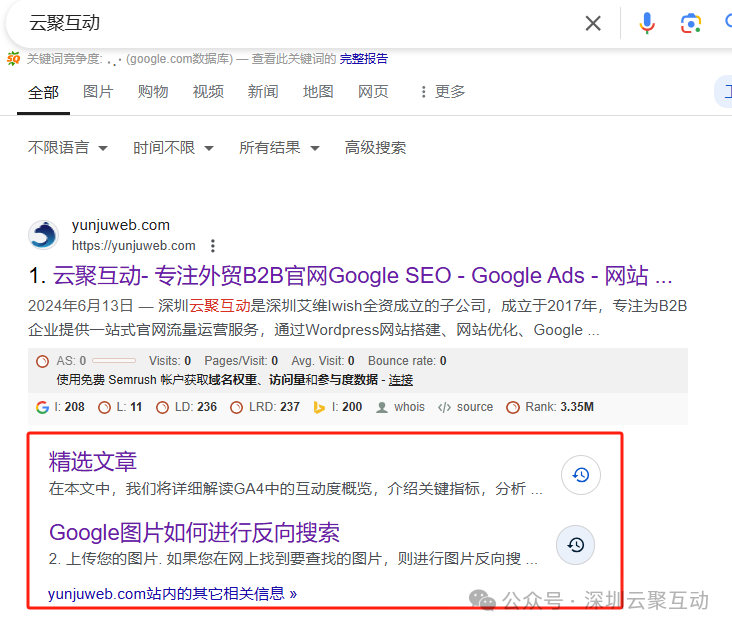Click the Rank: 3.35M metric
Viewport: 732px width, 630px height.
550,407
